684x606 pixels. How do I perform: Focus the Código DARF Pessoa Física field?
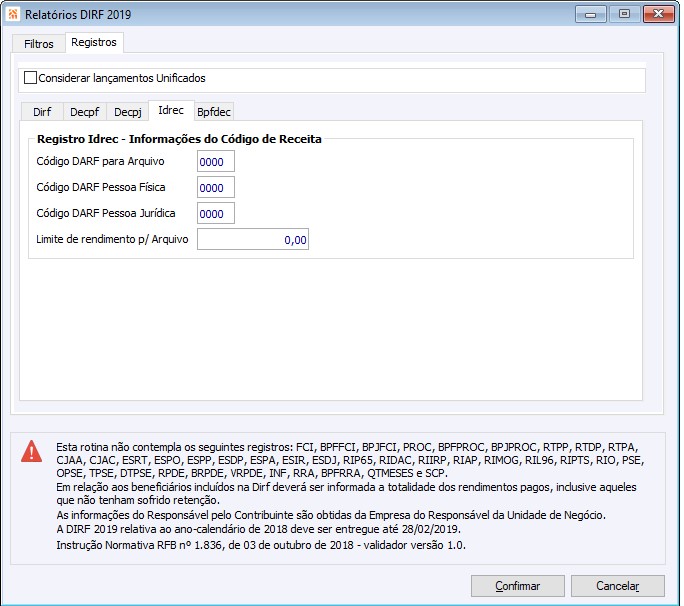tap(215, 188)
